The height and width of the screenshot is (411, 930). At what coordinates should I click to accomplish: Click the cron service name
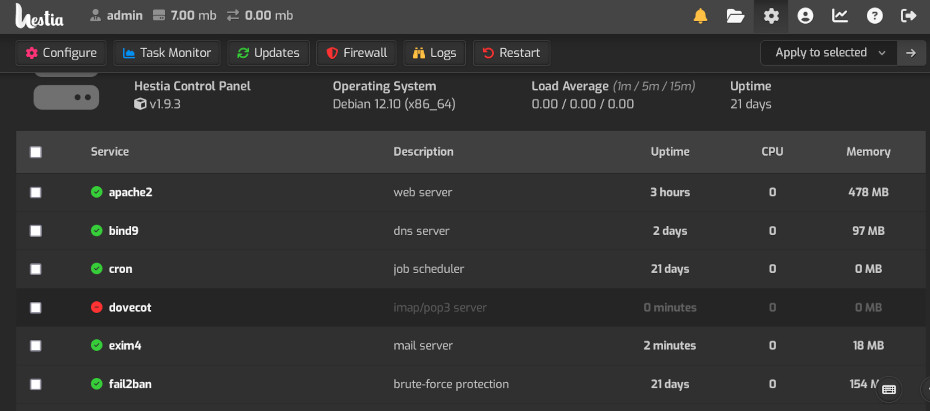tap(120, 269)
